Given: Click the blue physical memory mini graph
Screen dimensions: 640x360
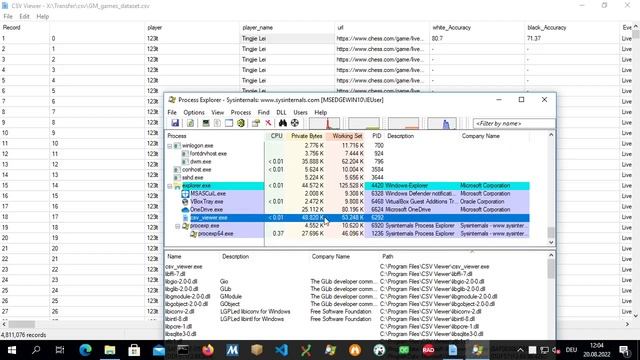Looking at the screenshot, I should (442, 123).
